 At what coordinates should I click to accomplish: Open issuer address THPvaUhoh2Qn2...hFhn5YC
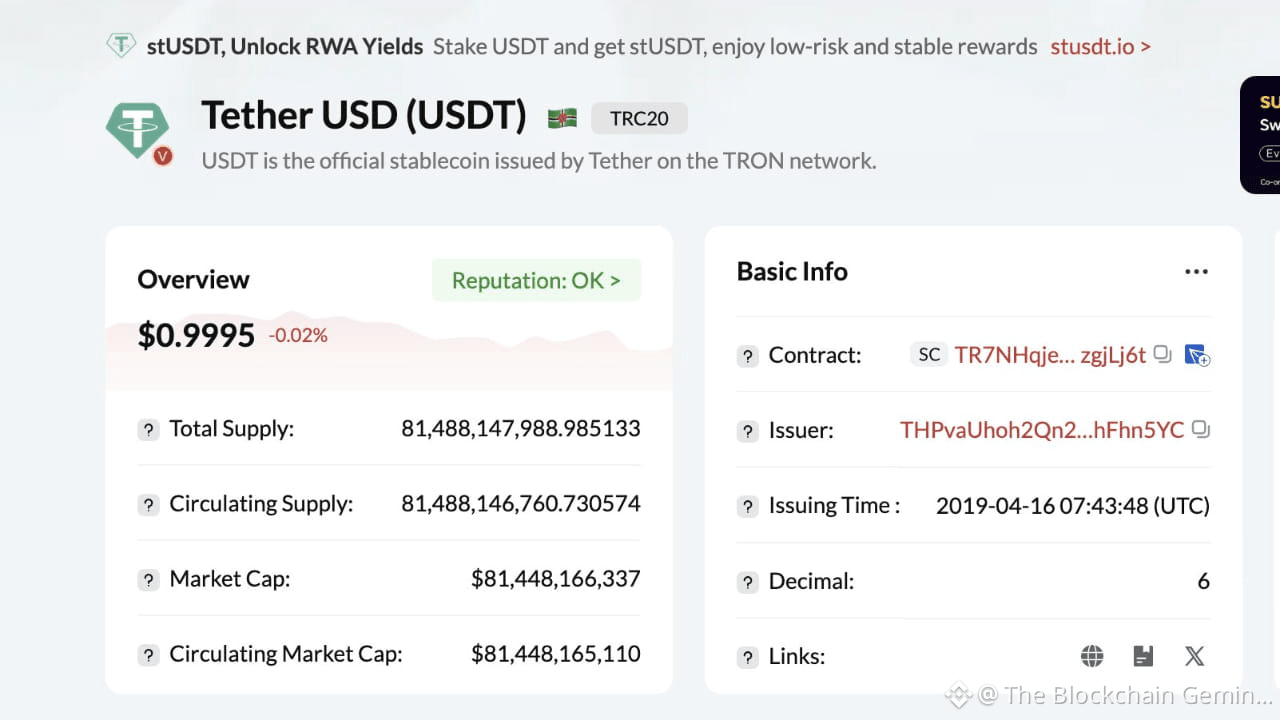pyautogui.click(x=1041, y=430)
